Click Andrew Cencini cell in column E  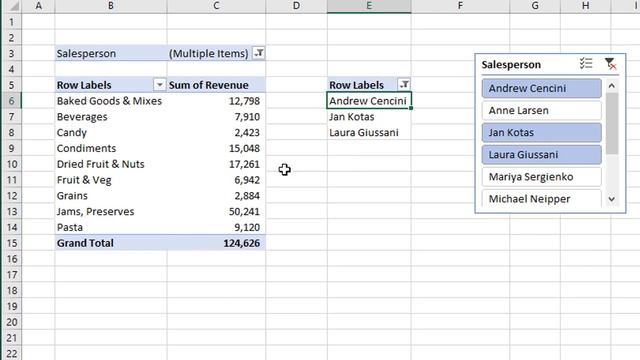coord(369,101)
